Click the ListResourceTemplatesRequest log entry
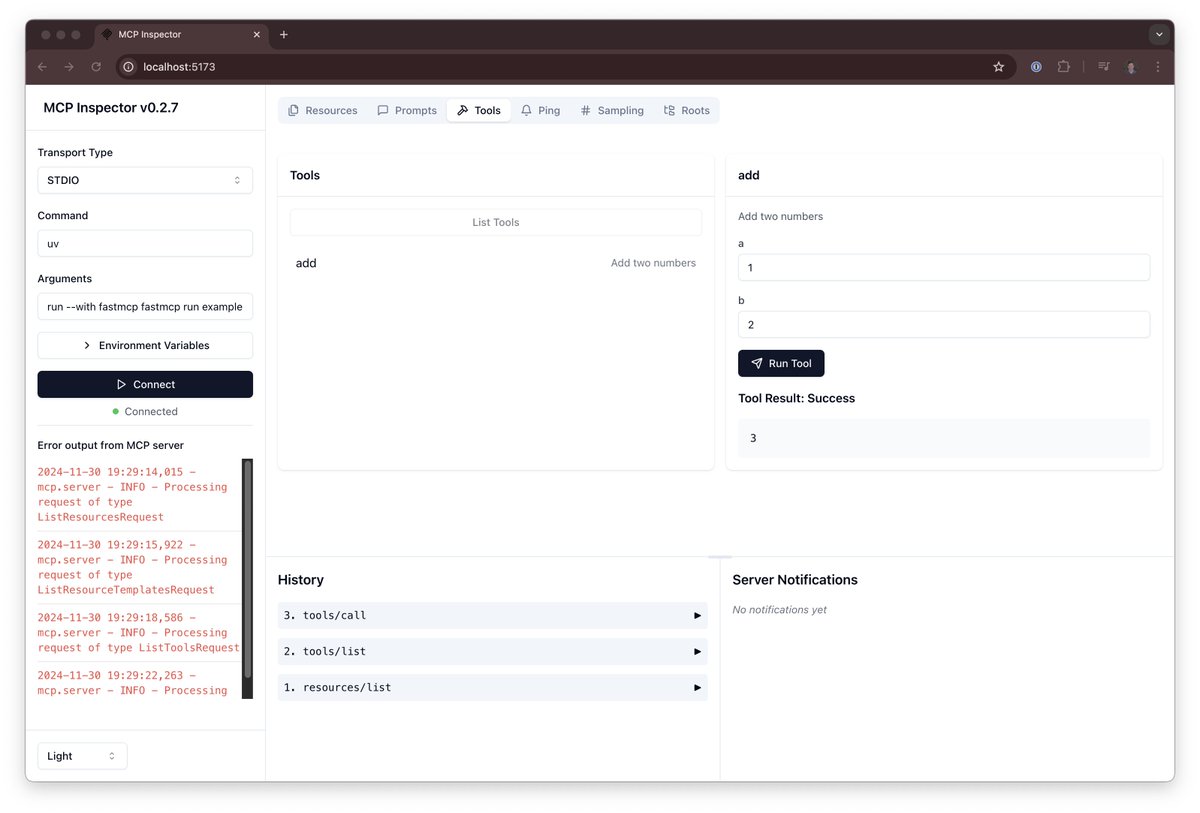 click(139, 568)
